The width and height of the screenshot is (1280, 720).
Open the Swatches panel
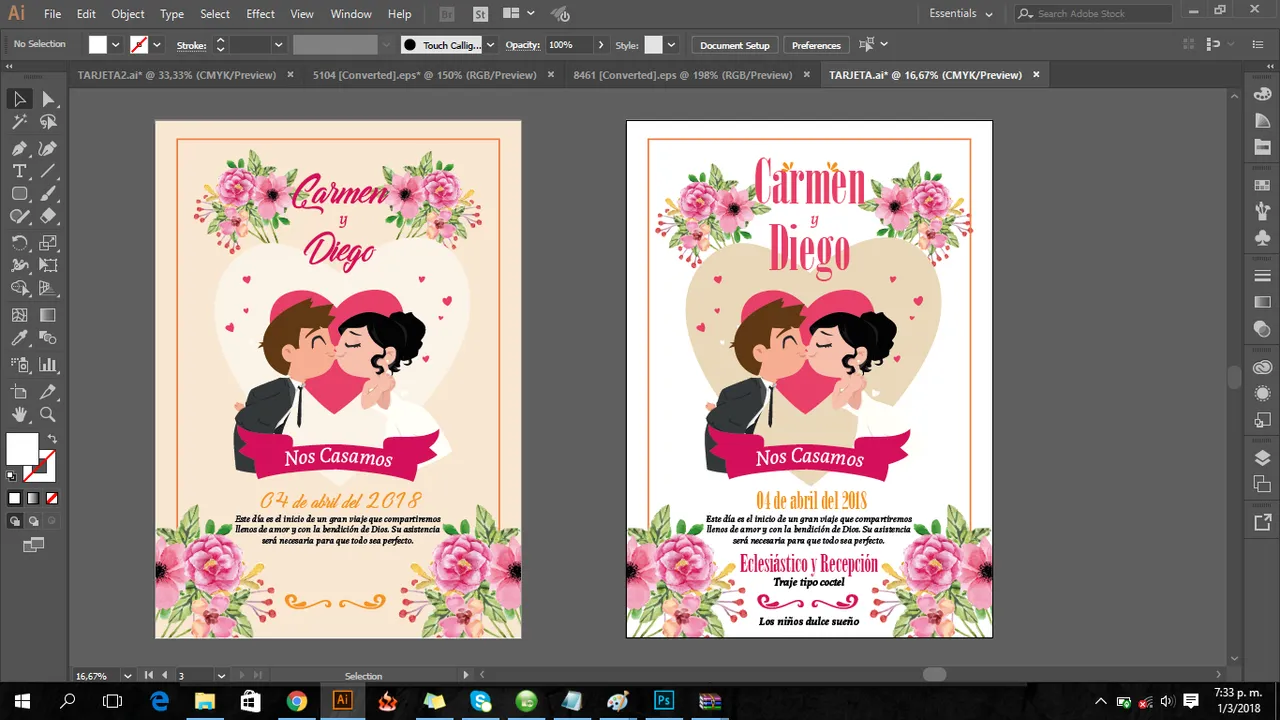tap(1262, 185)
